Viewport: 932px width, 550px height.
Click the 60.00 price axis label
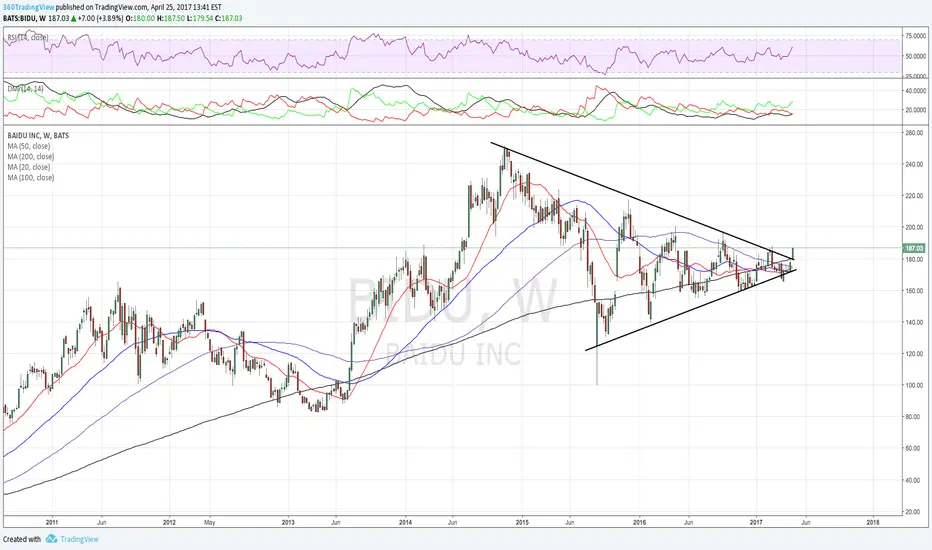tap(915, 449)
